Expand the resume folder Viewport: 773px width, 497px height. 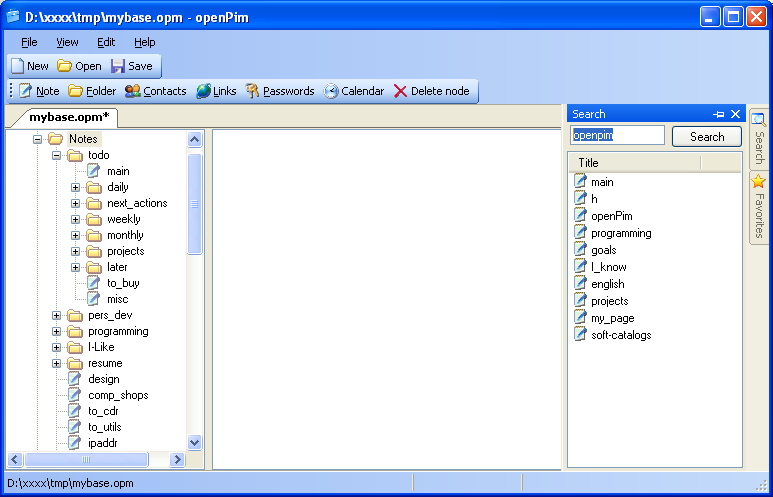point(57,363)
